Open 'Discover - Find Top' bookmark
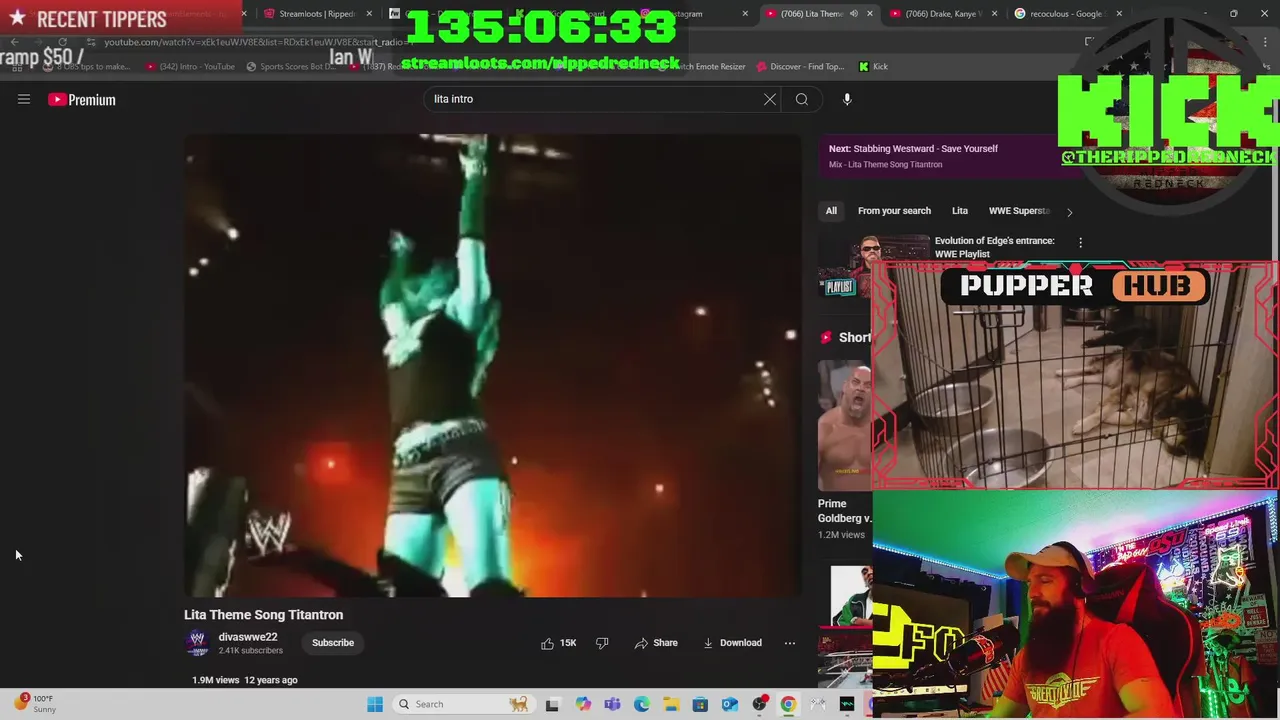 tap(800, 67)
